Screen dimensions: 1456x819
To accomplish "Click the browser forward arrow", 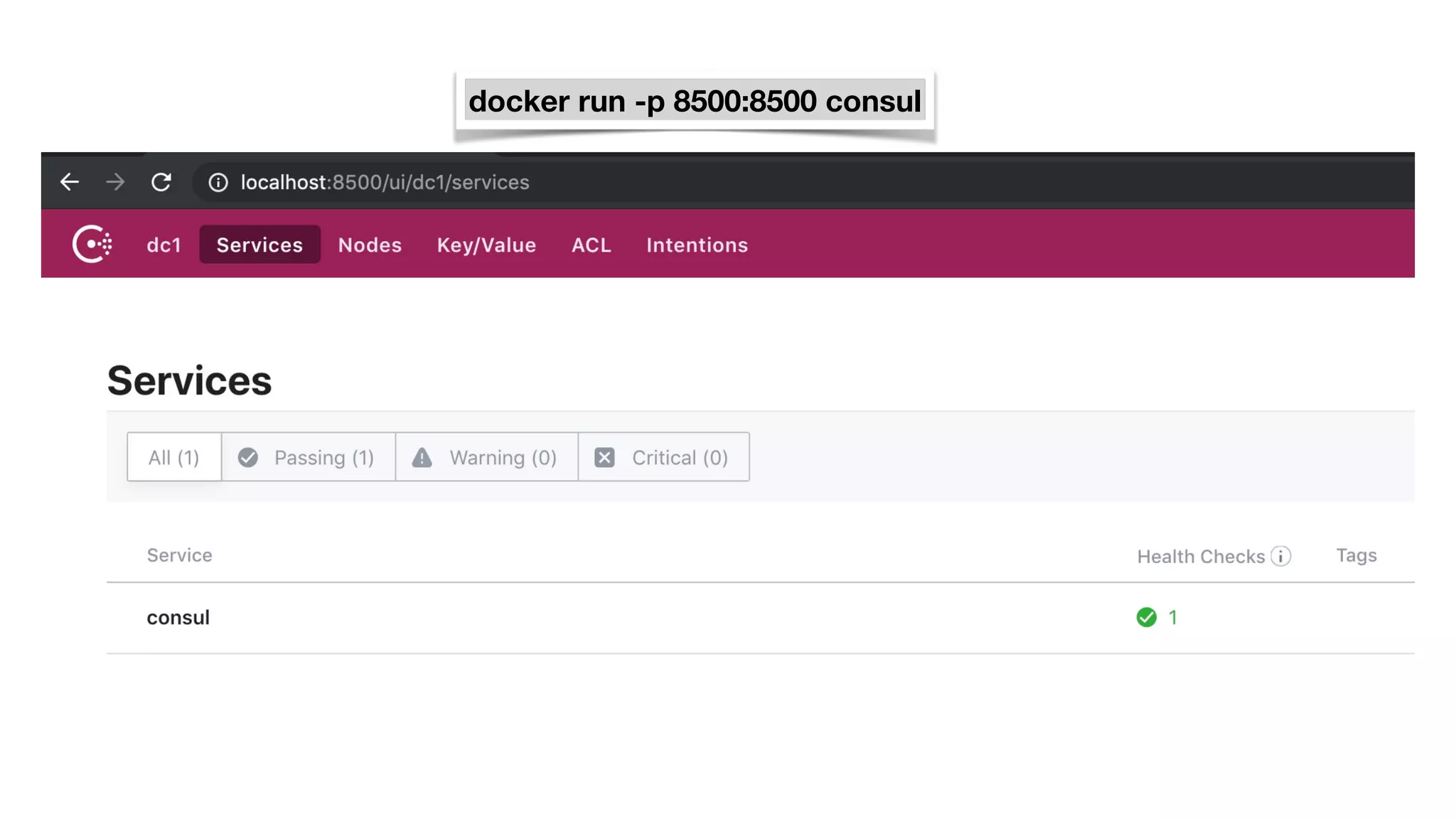I will 115,182.
